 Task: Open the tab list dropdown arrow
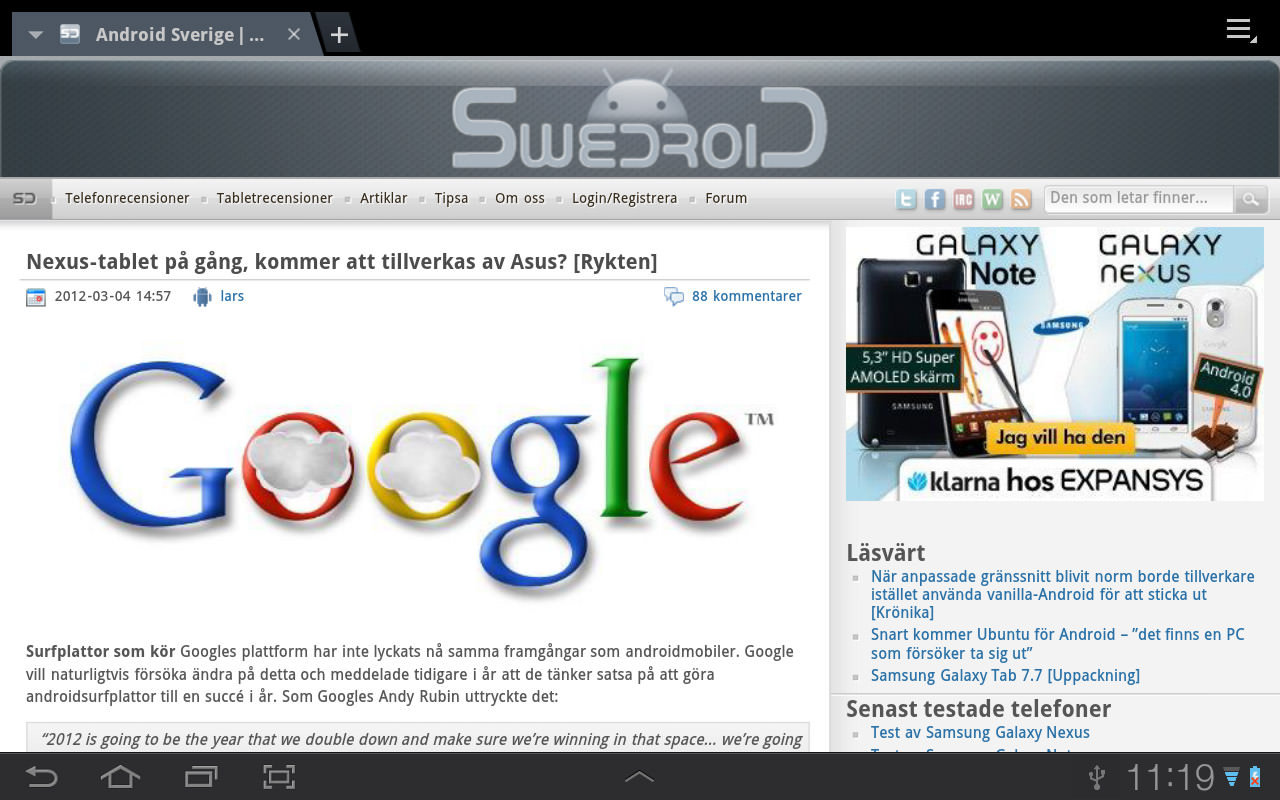[36, 35]
